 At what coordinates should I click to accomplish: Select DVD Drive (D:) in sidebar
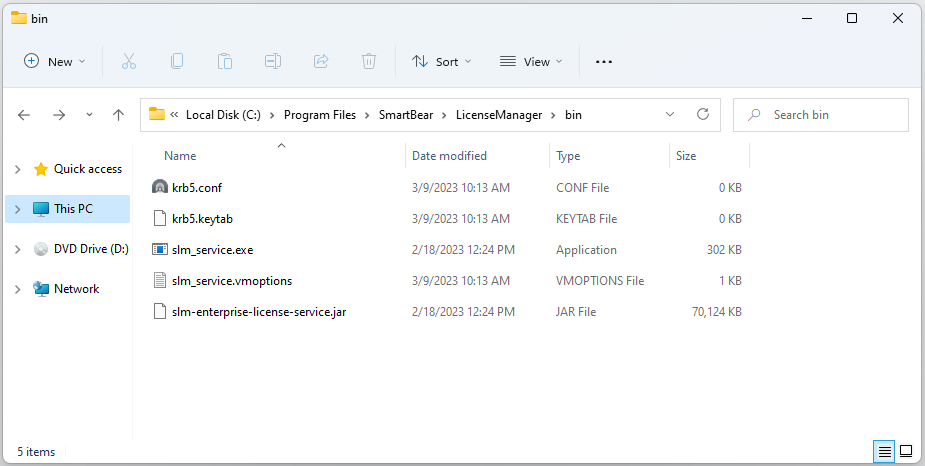click(x=91, y=249)
